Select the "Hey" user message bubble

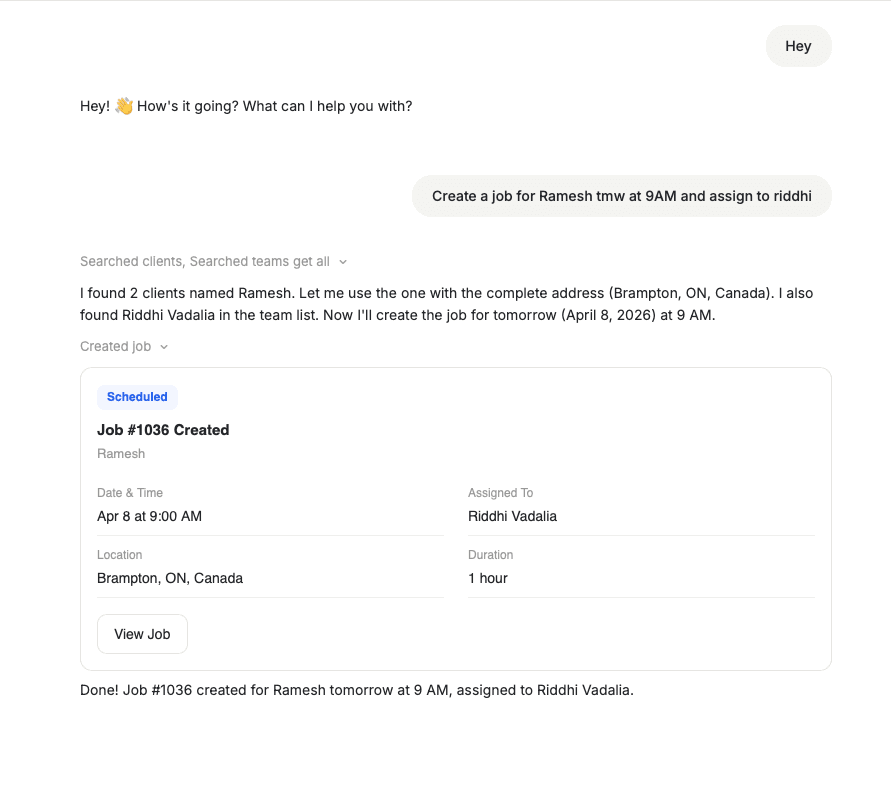click(x=798, y=46)
